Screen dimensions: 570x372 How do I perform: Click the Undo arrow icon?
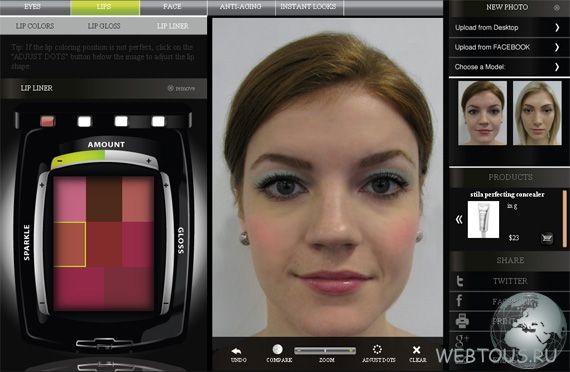coord(237,351)
